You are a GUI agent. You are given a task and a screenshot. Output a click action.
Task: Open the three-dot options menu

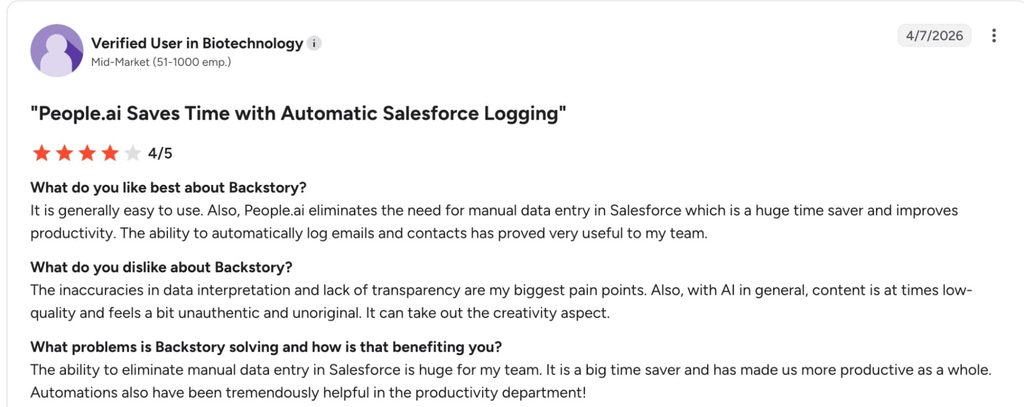tap(993, 35)
